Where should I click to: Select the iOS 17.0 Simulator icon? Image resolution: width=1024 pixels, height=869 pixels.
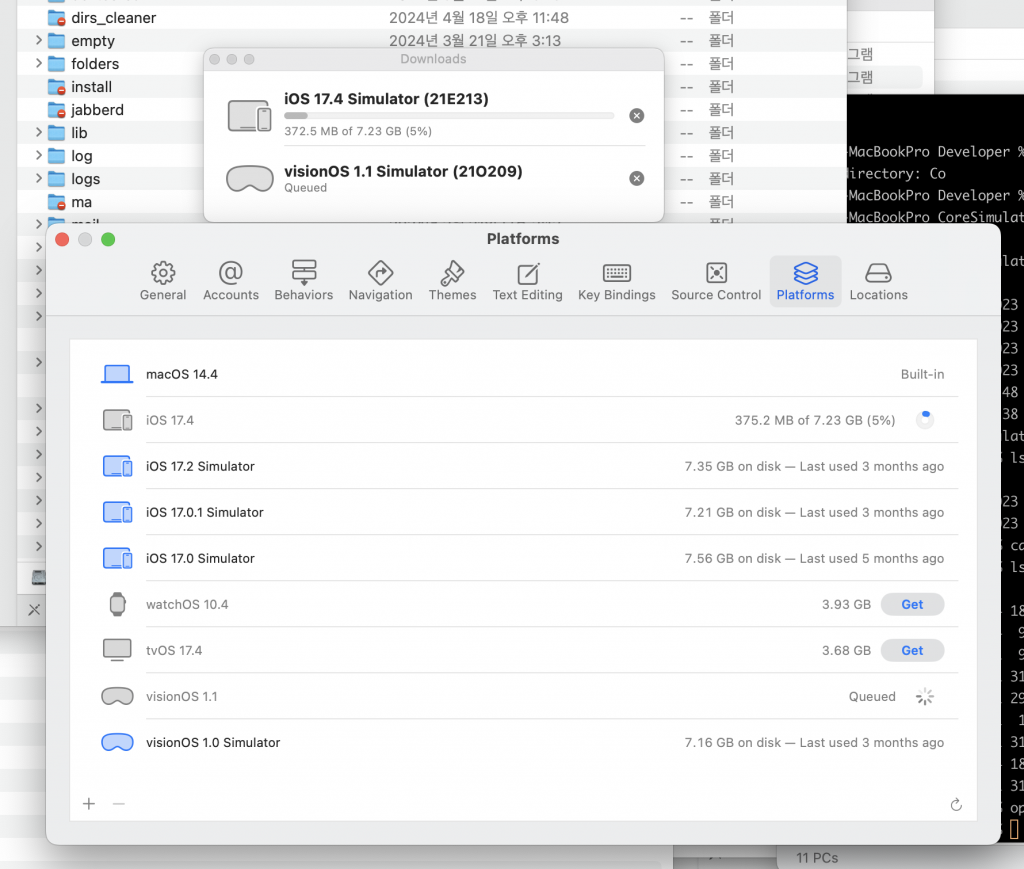pos(118,558)
